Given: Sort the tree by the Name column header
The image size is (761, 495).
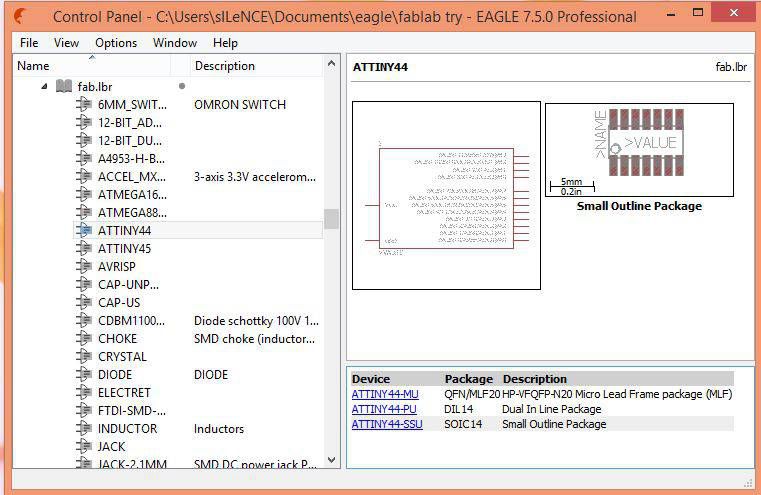Looking at the screenshot, I should point(92,66).
